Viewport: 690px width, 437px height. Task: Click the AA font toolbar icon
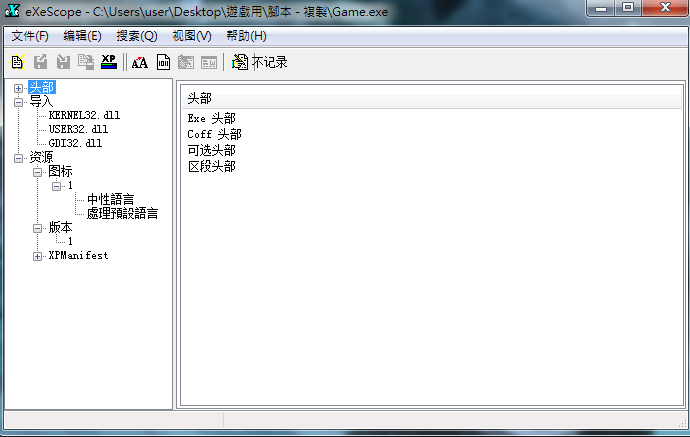coord(140,62)
